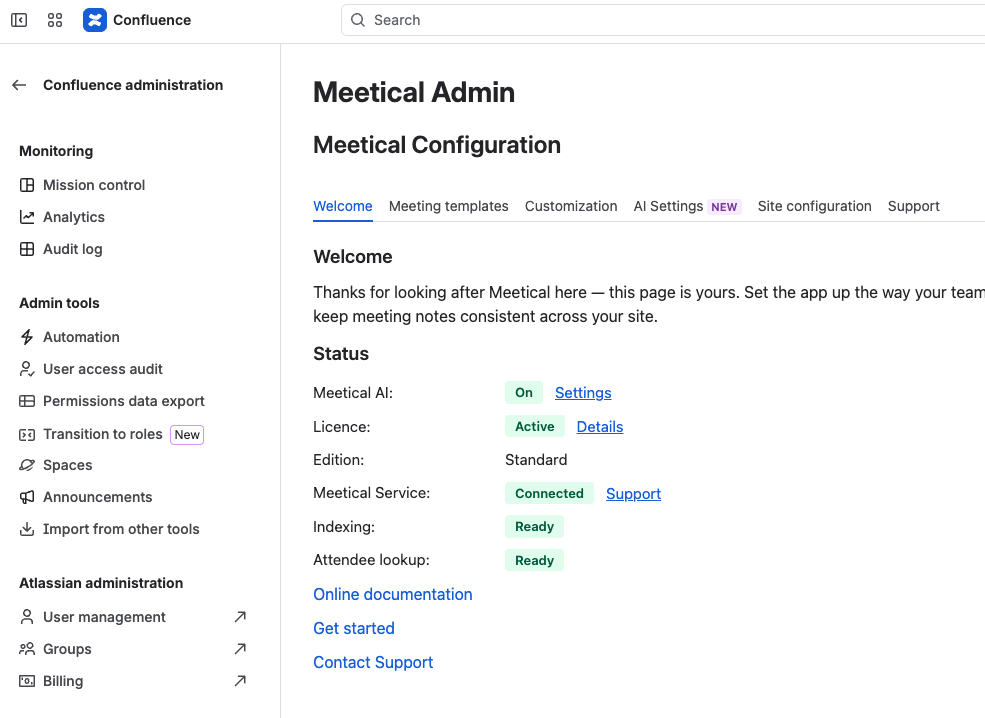Click the User management external arrow
This screenshot has height=718, width=985.
[x=240, y=617]
